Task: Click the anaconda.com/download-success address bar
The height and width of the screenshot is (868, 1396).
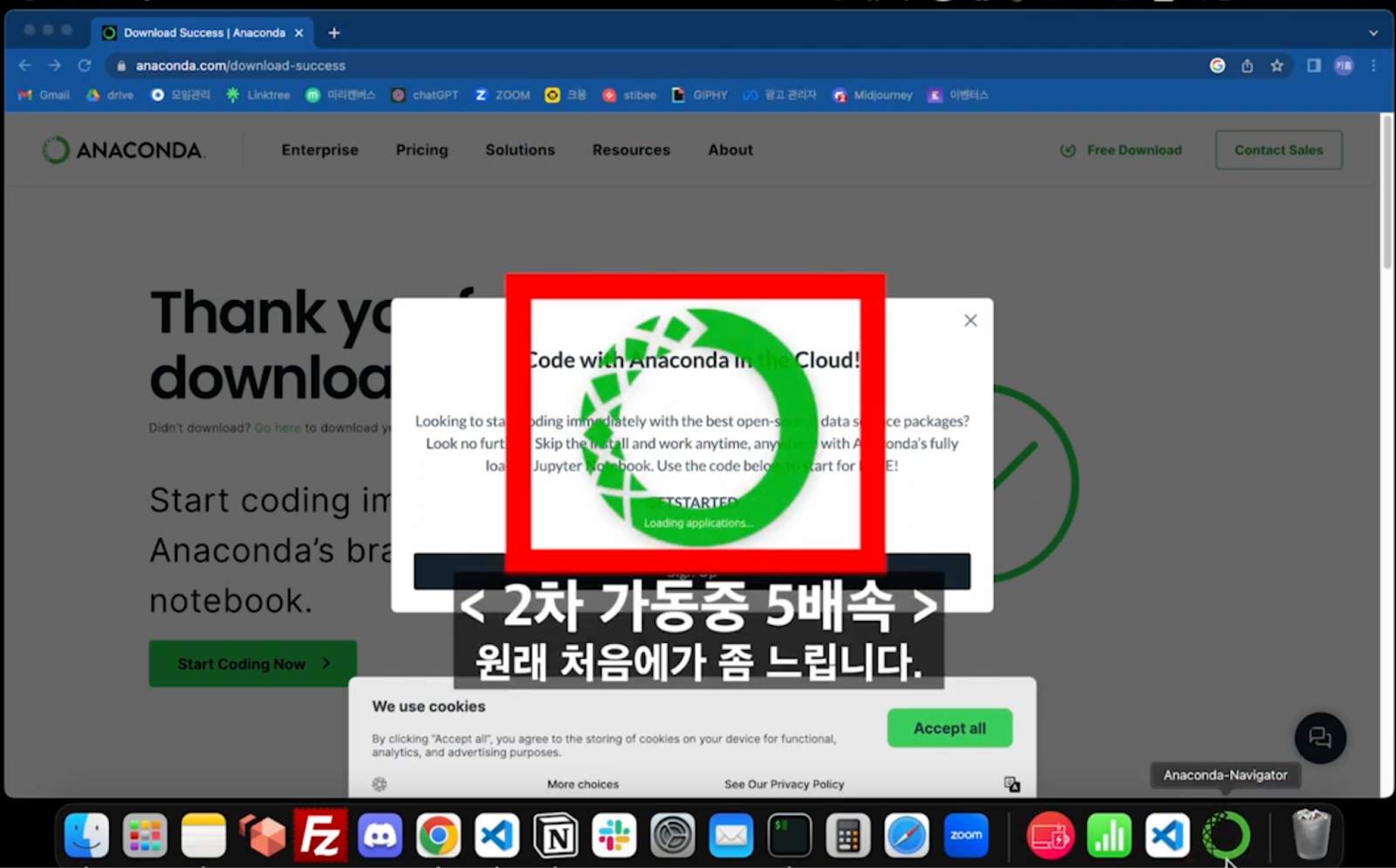Action: click(654, 65)
